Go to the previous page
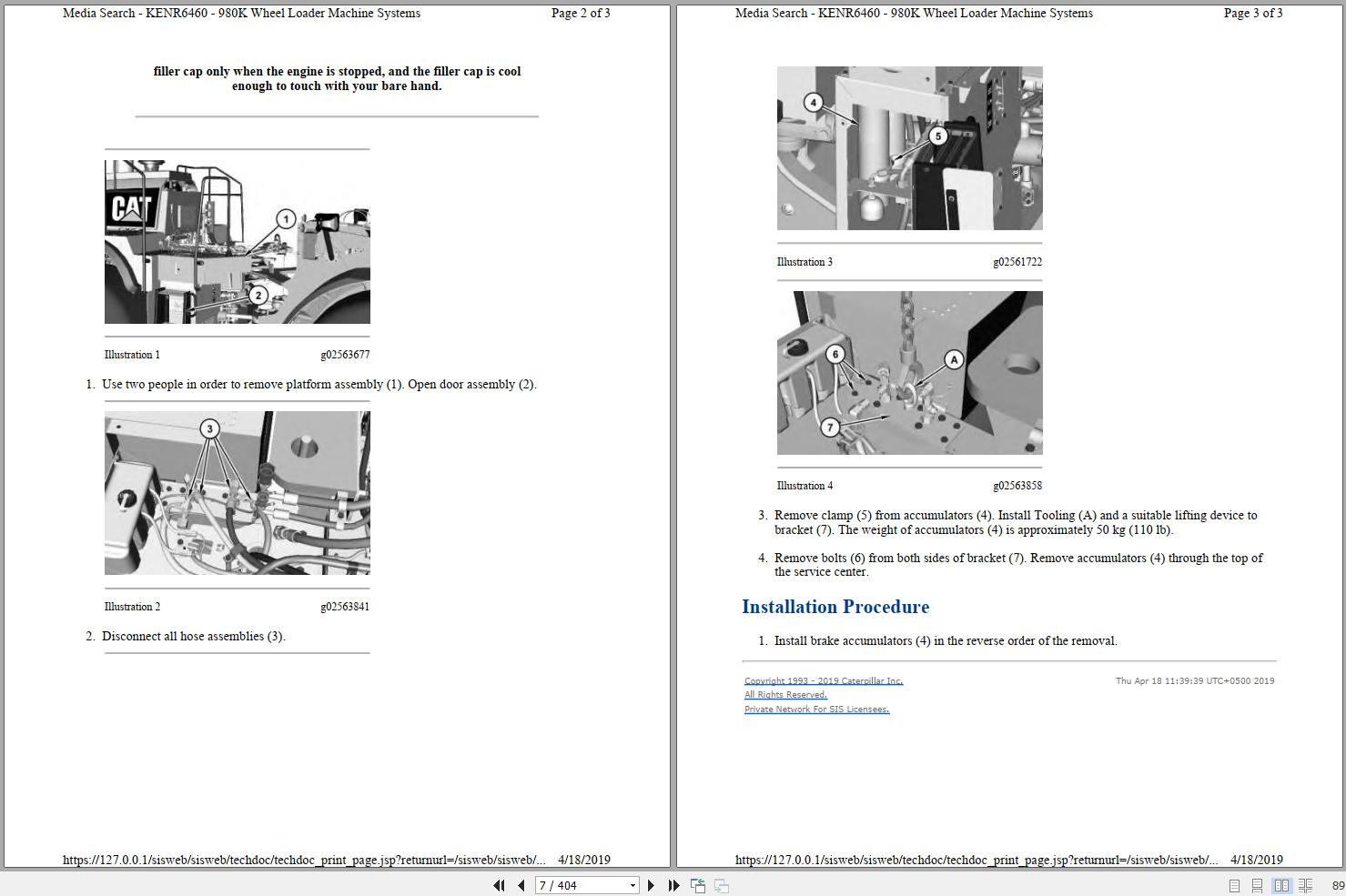1346x896 pixels. [520, 884]
